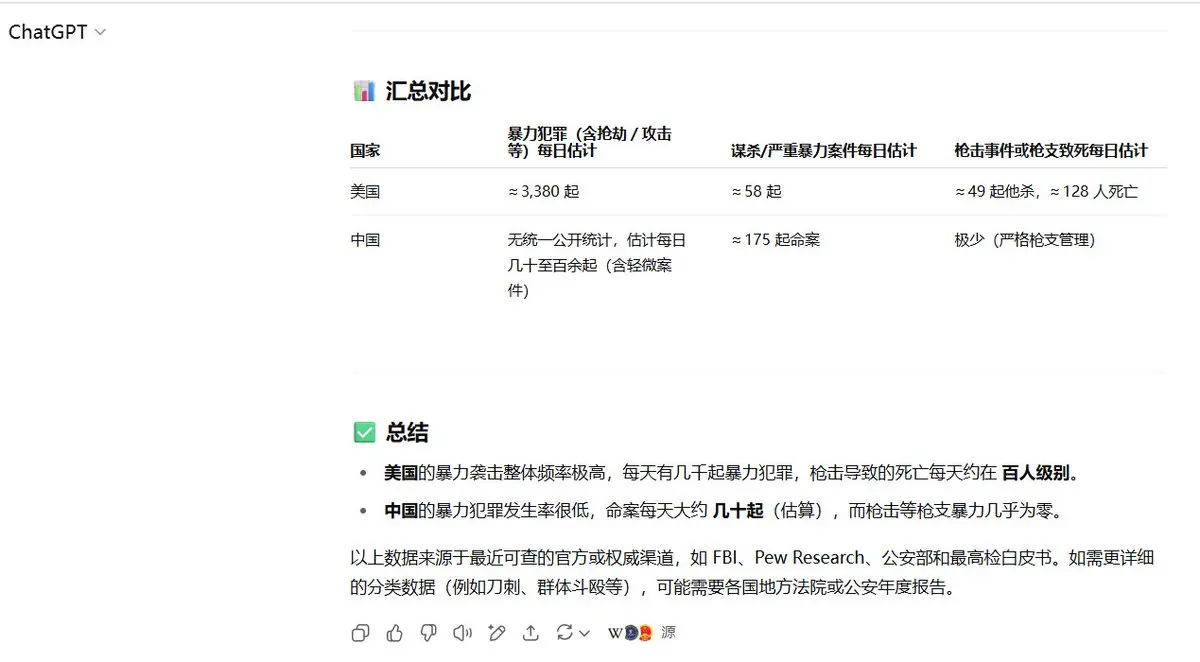This screenshot has height=662, width=1200.
Task: Share the response with the upload icon
Action: [x=531, y=633]
